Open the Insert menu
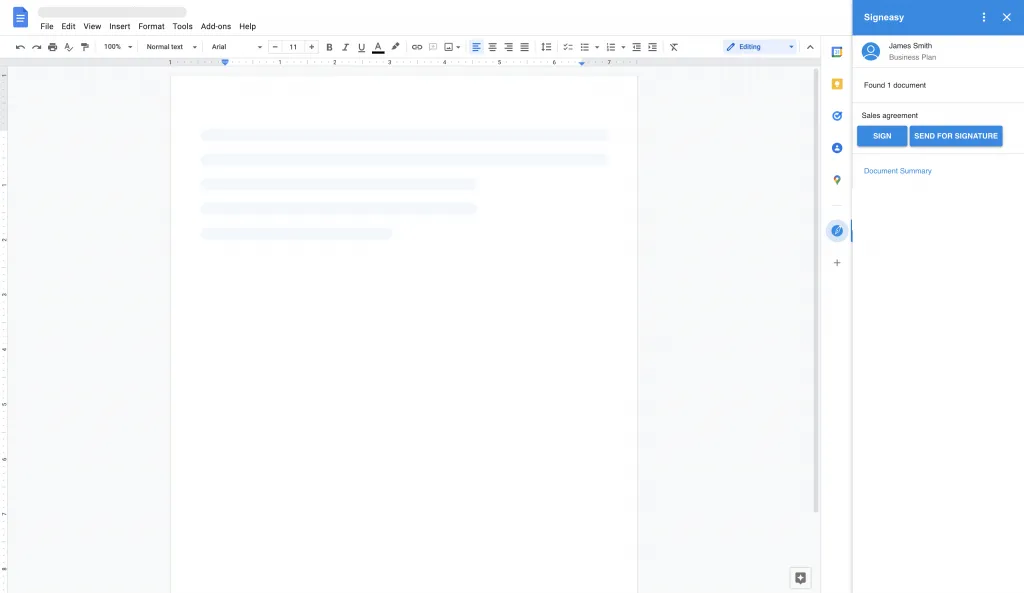The height and width of the screenshot is (593, 1024). point(120,26)
